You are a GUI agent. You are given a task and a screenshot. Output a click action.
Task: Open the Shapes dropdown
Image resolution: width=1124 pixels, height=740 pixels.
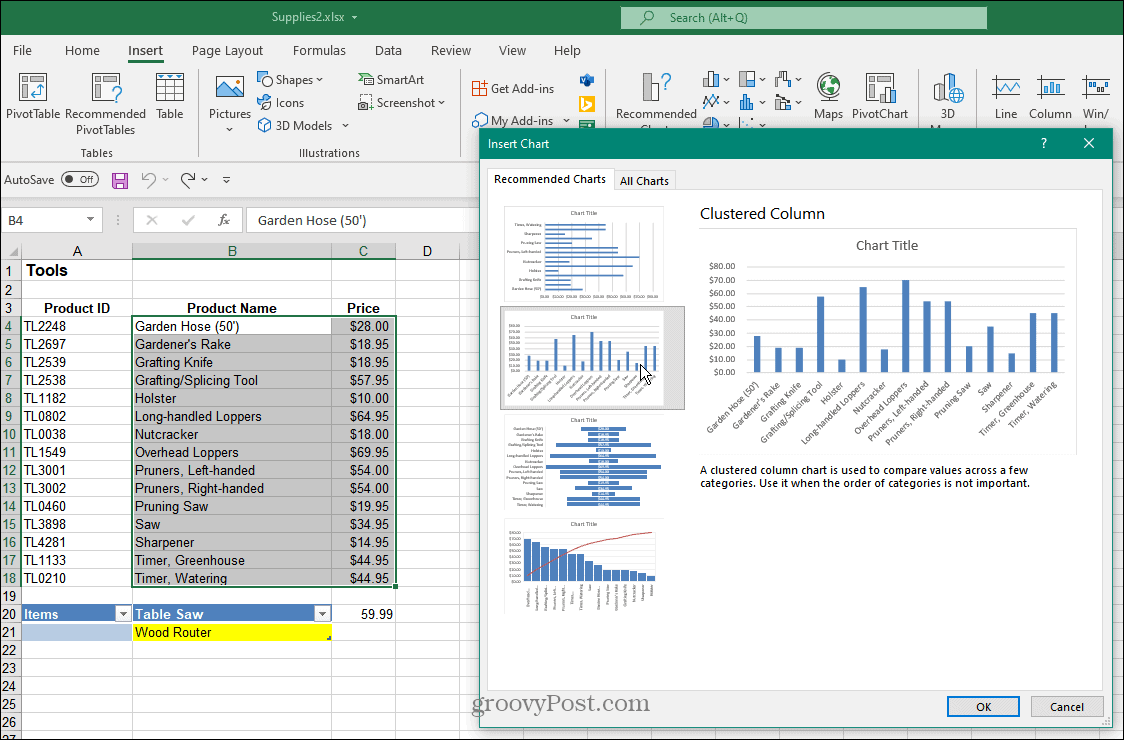pos(320,80)
